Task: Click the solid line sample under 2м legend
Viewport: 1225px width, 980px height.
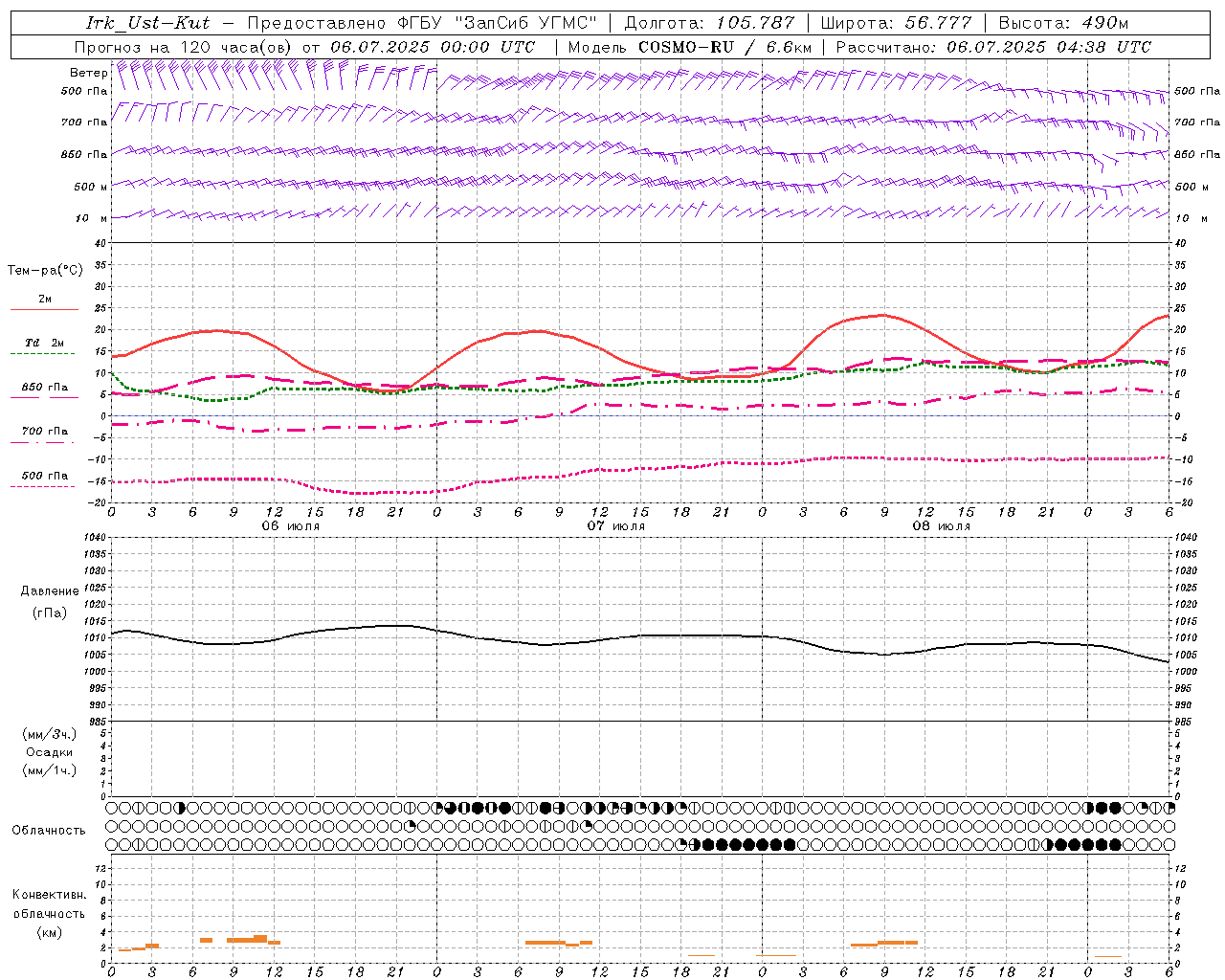Action: pos(43,309)
